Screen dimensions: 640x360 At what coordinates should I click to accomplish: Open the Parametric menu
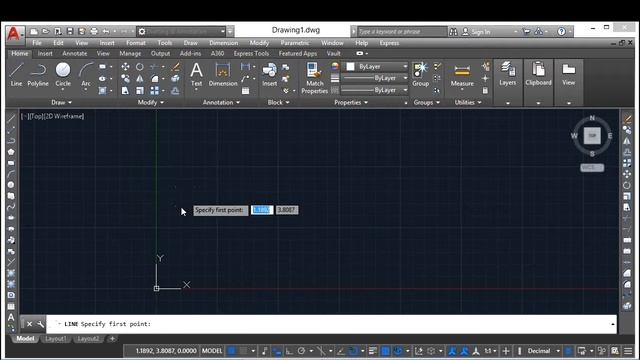pos(295,43)
